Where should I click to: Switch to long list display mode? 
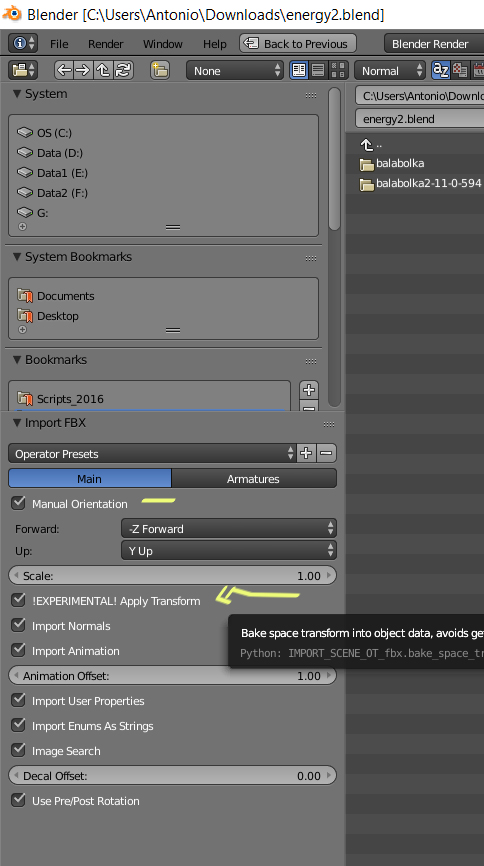pos(318,70)
